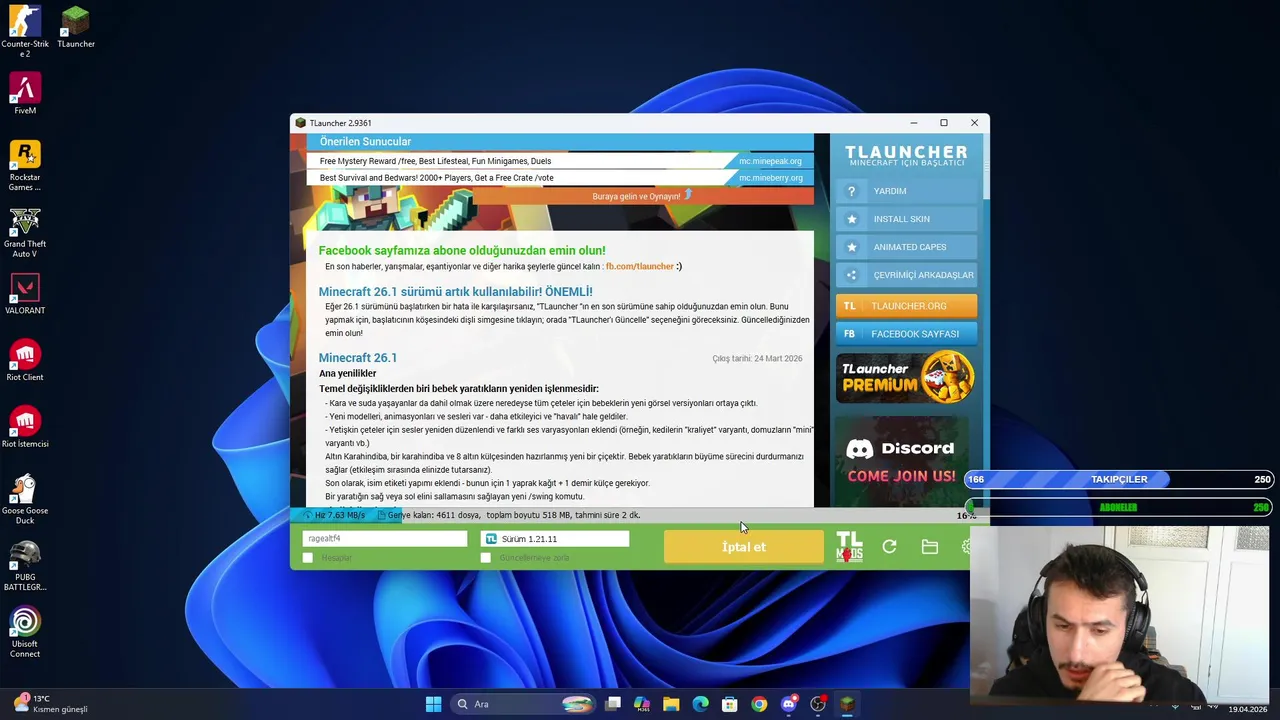Select the Riot Client desktop icon
The image size is (1280, 720).
(25, 361)
